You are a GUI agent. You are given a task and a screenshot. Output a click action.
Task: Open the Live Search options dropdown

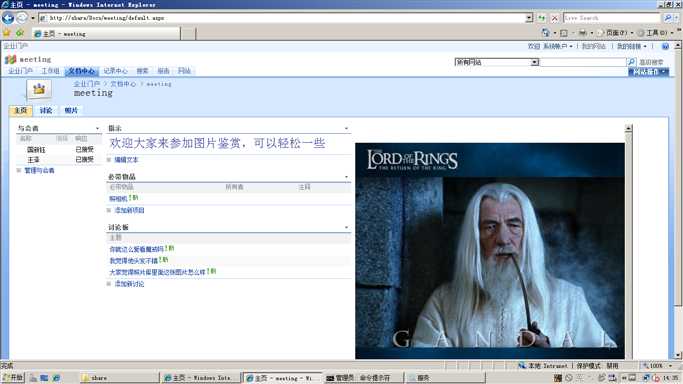[x=676, y=18]
